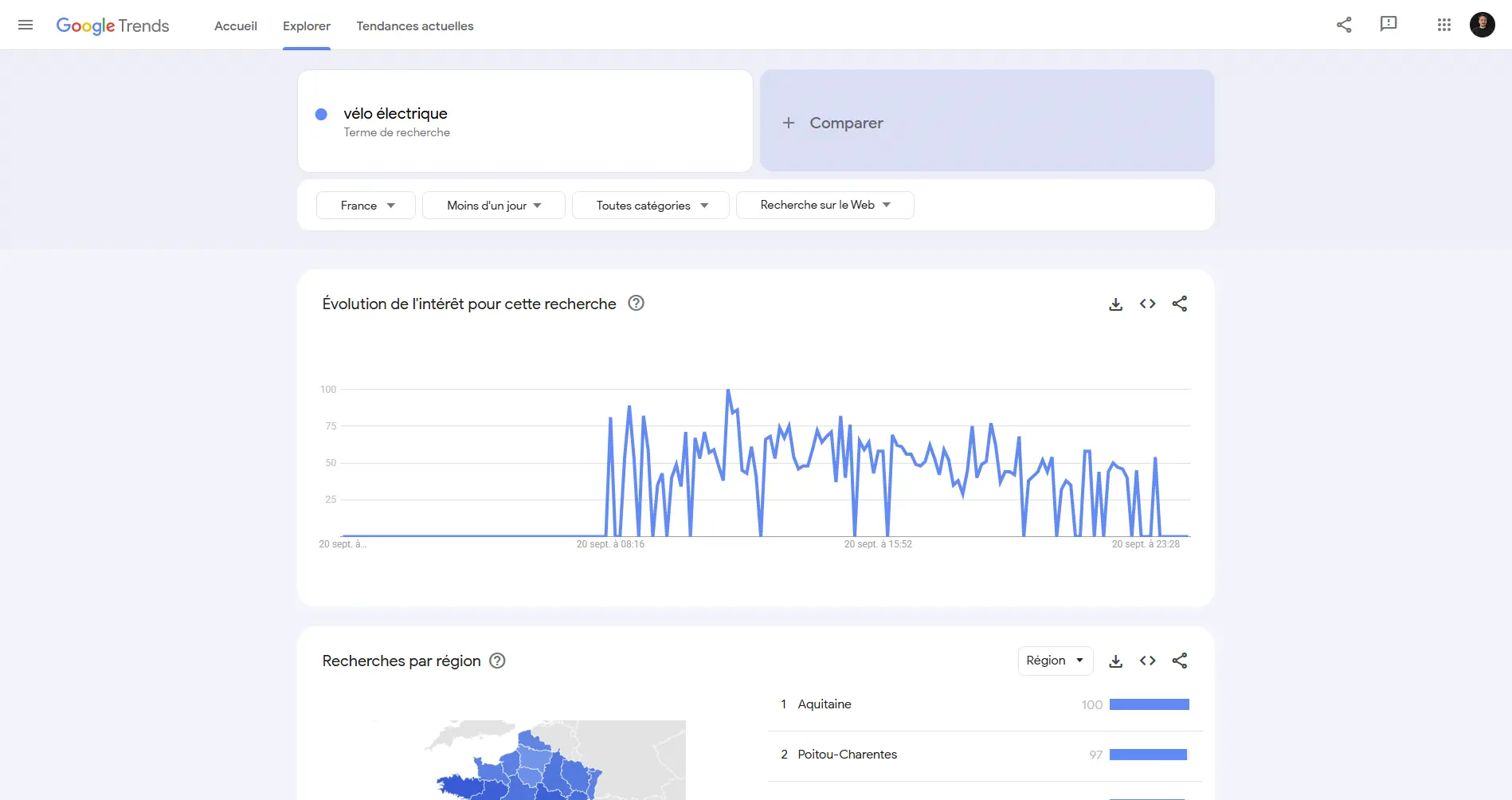Download the Recherches par région data
The height and width of the screenshot is (800, 1512).
coord(1115,661)
